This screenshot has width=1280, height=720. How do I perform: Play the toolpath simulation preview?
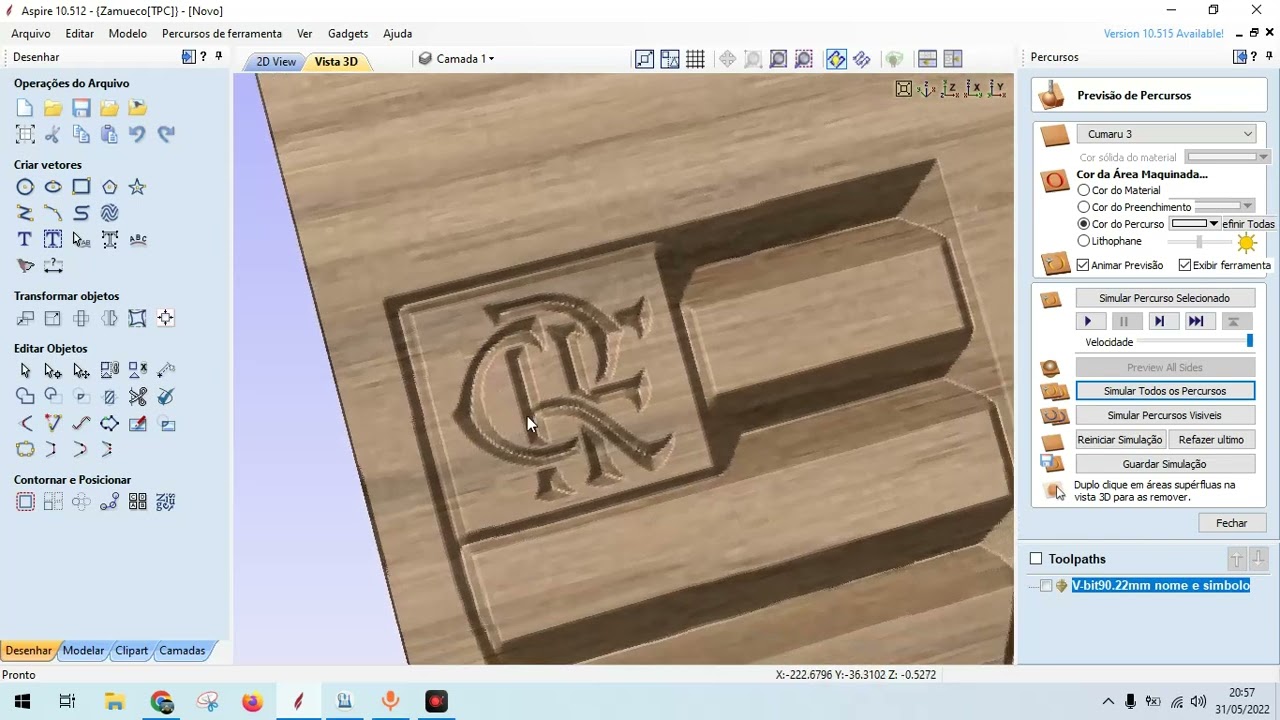(x=1089, y=321)
